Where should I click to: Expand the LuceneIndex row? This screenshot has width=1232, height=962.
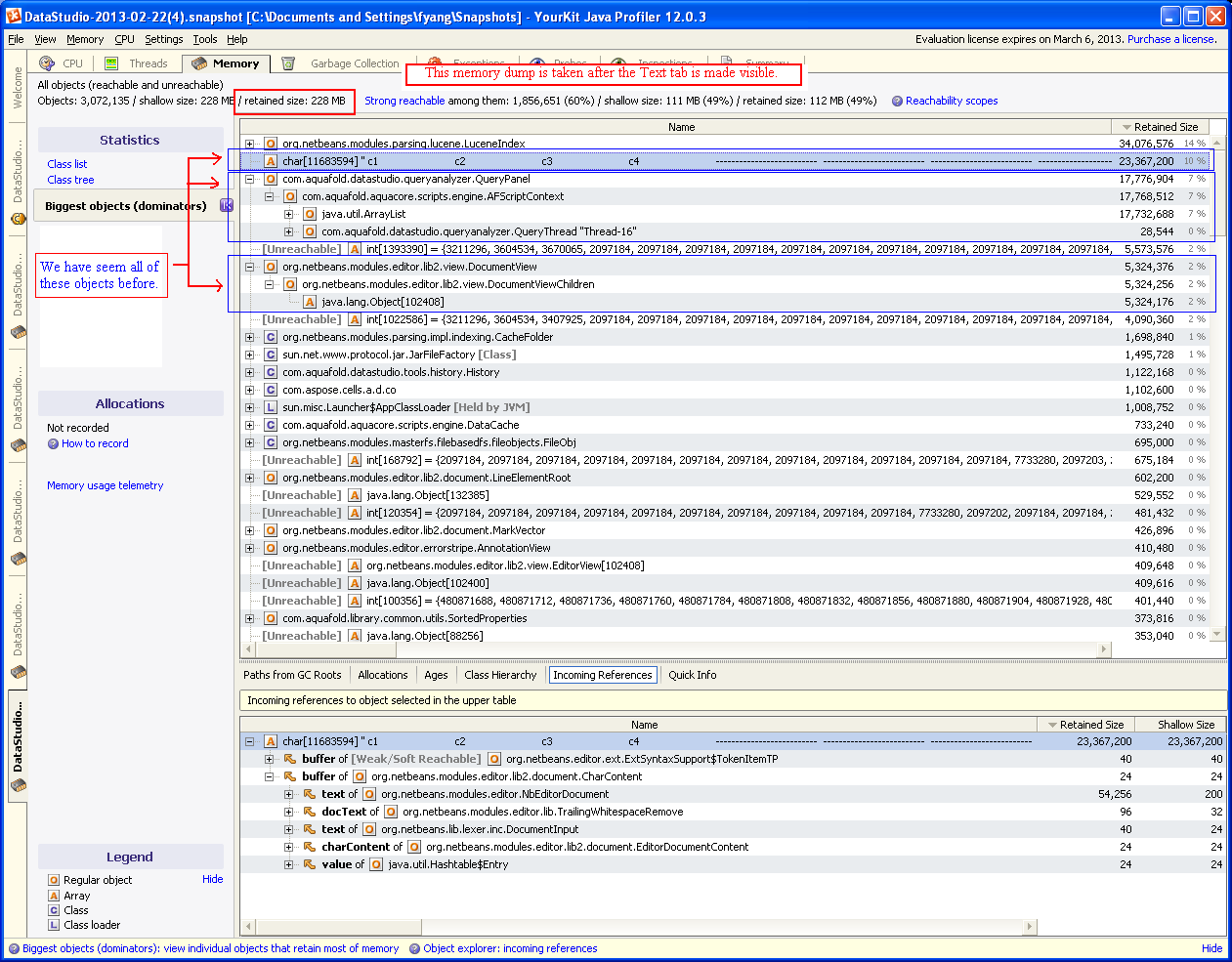249,144
